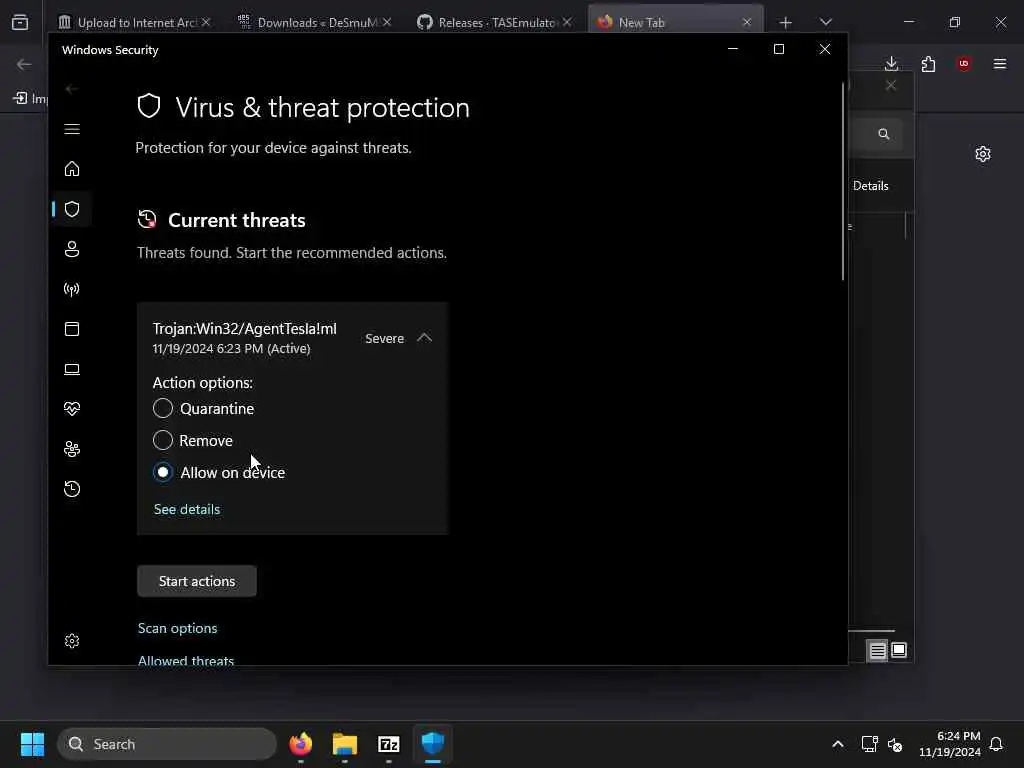Select the New Tab browser tab
This screenshot has height=768, width=1024.
641,22
